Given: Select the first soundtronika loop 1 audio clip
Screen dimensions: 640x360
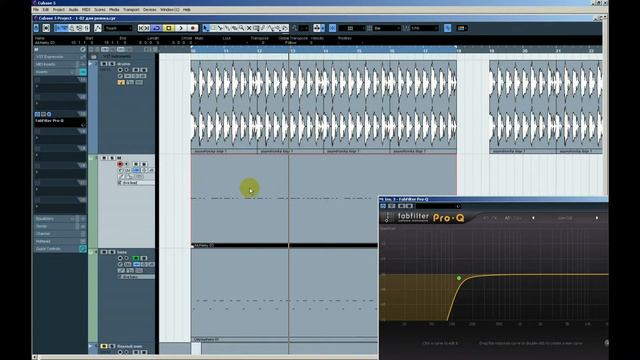Looking at the screenshot, I should click(224, 107).
